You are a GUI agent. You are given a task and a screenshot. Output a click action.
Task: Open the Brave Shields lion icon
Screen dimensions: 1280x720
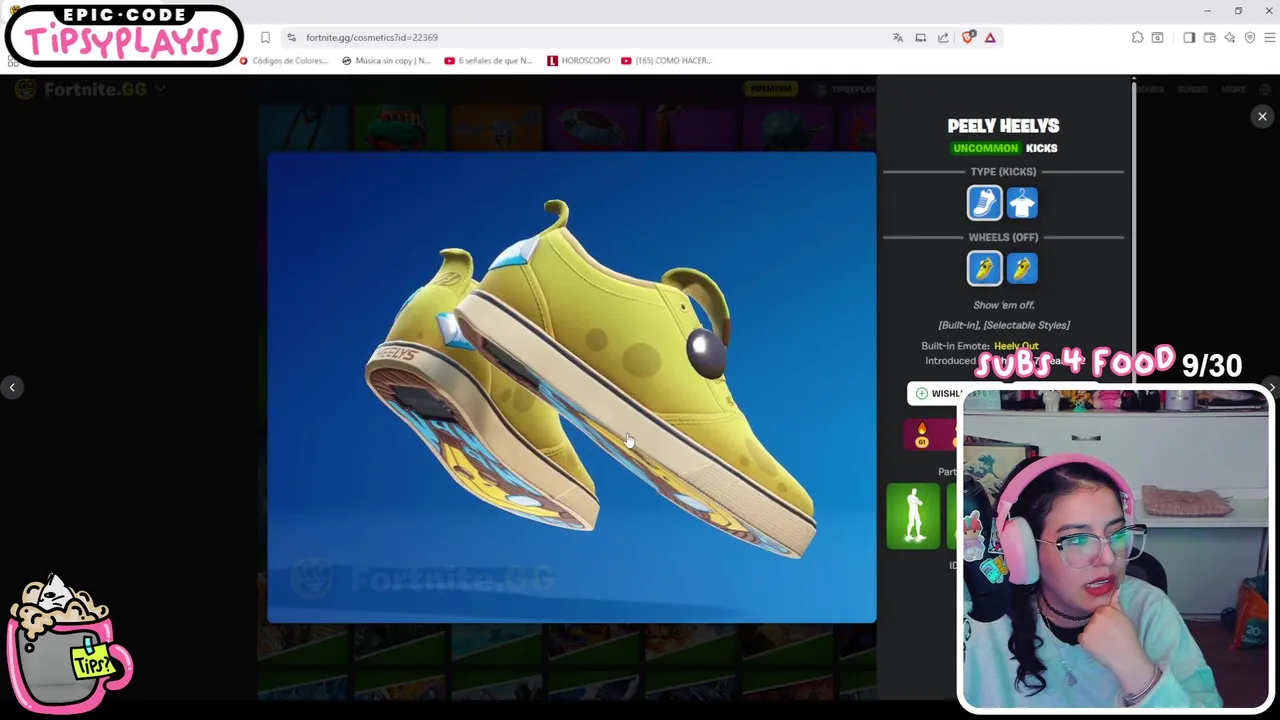tap(968, 37)
